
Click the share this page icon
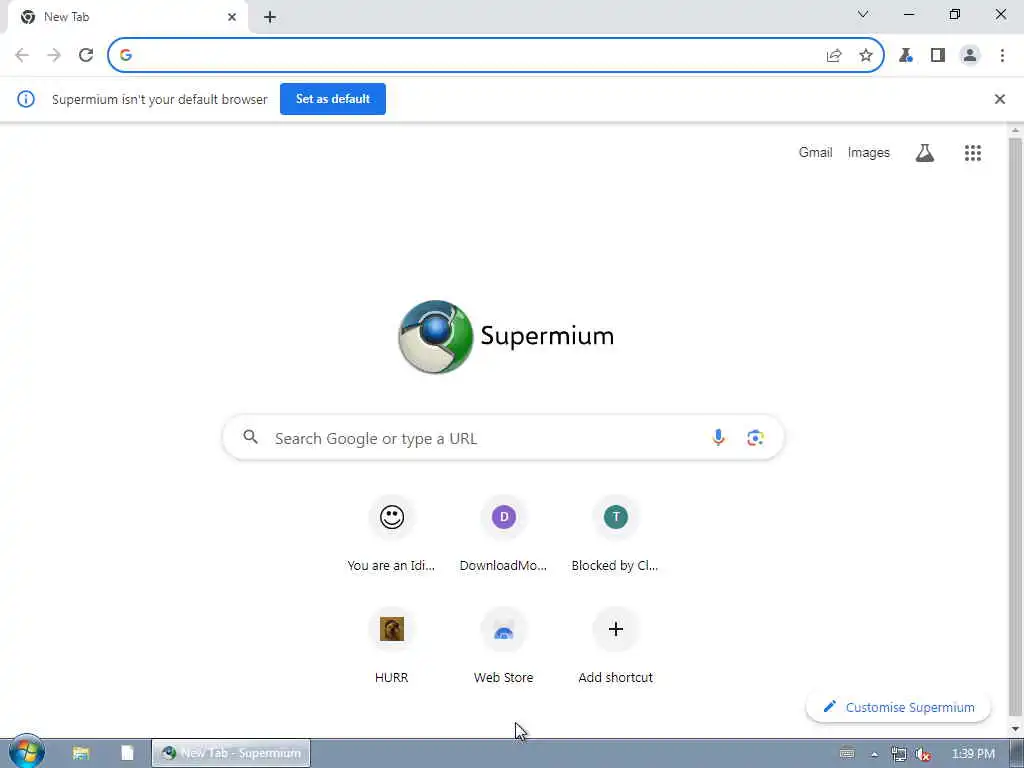(x=834, y=56)
